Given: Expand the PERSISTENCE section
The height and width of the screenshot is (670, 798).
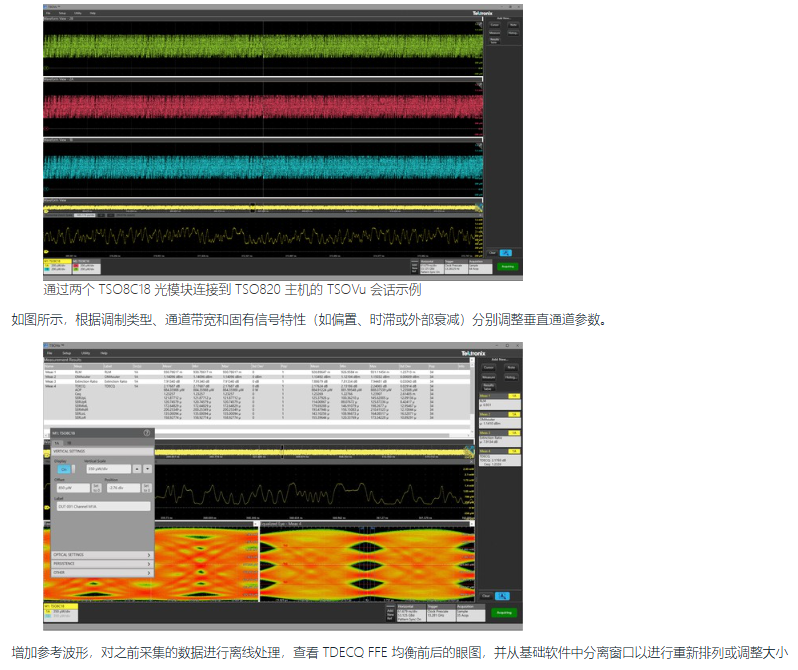Looking at the screenshot, I should 102,564.
